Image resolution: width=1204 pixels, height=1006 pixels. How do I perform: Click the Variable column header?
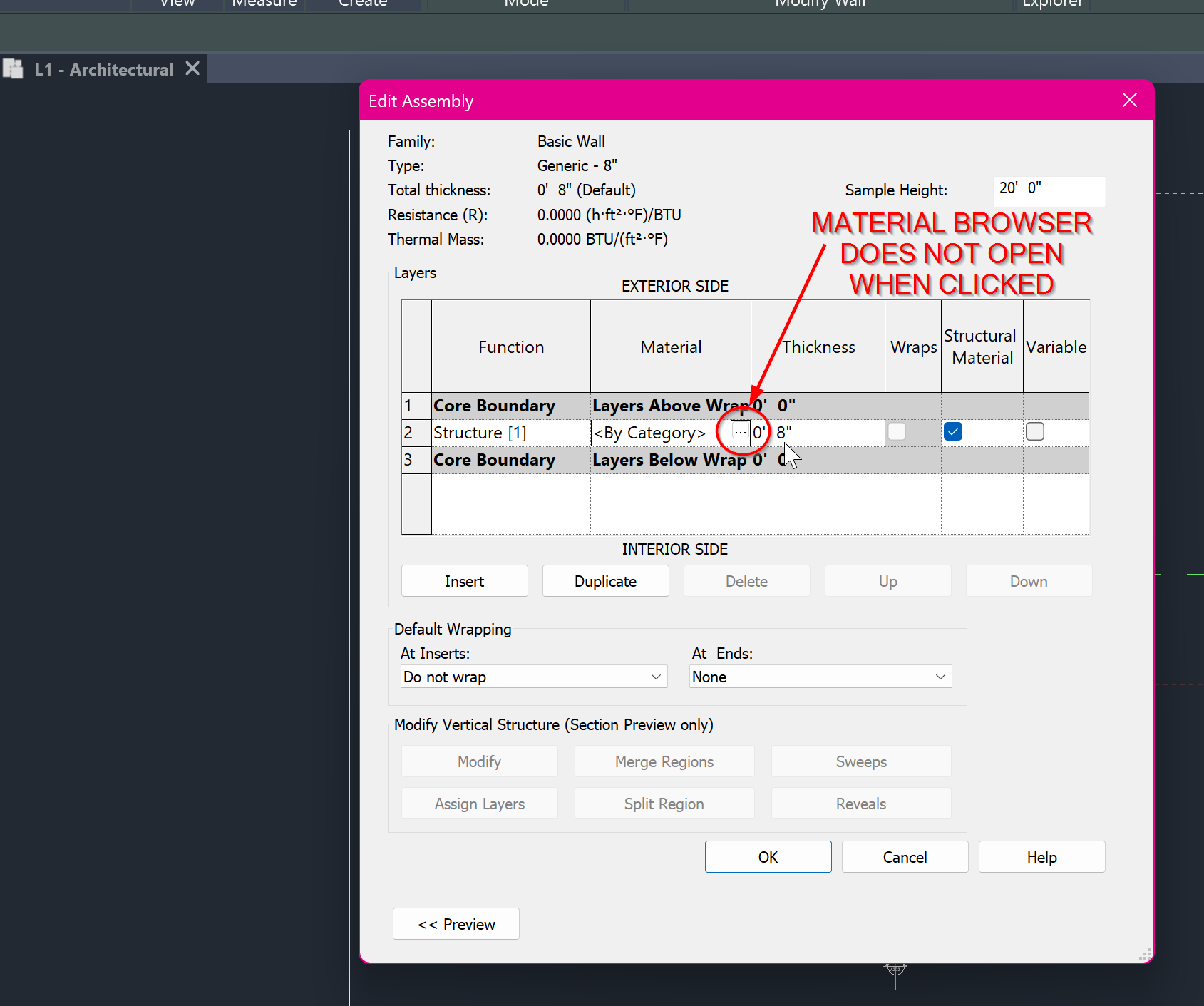pos(1056,347)
